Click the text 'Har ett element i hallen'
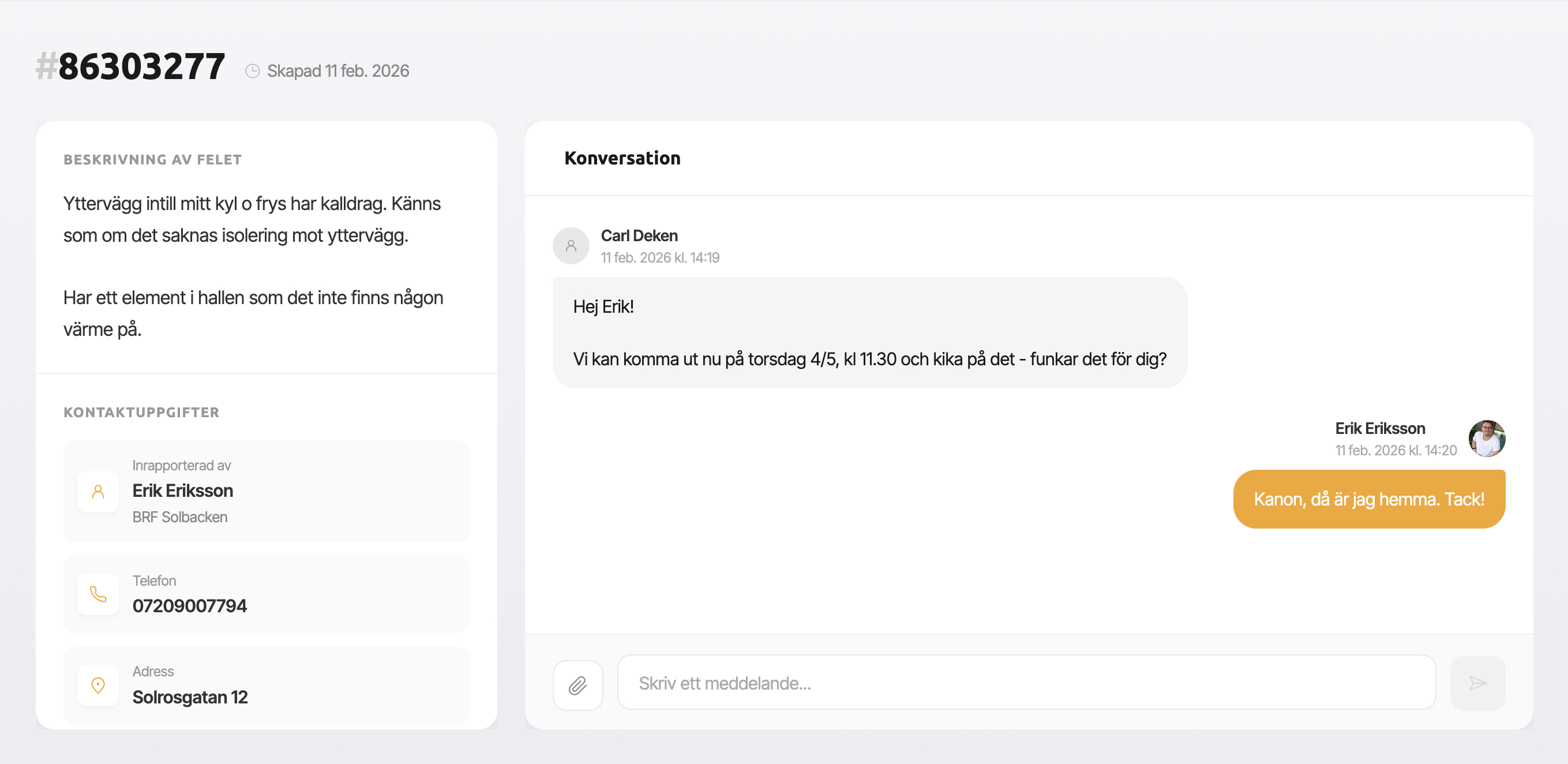1568x764 pixels. pos(253,313)
